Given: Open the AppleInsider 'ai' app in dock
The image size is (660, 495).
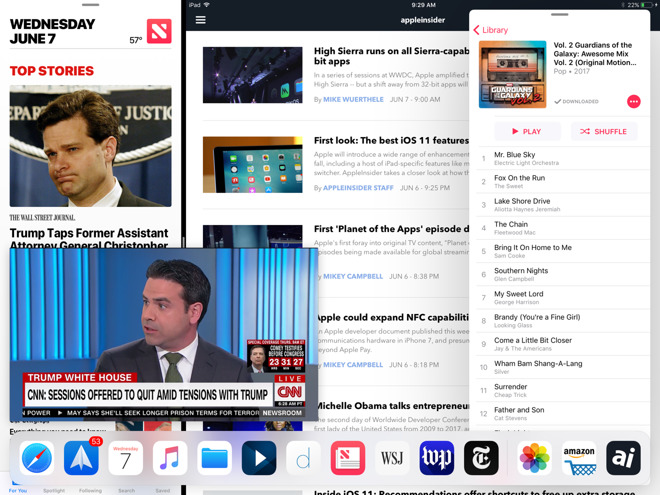Looking at the screenshot, I should 623,458.
